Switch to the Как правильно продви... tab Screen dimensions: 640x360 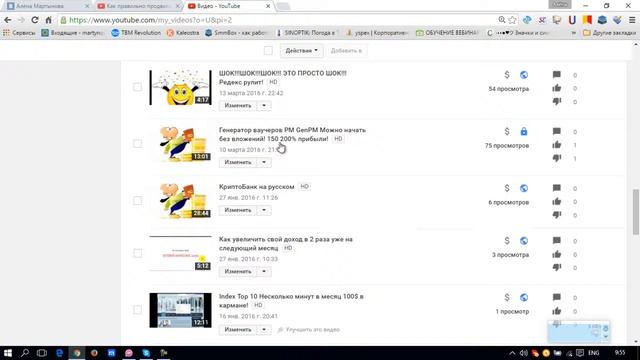point(138,6)
